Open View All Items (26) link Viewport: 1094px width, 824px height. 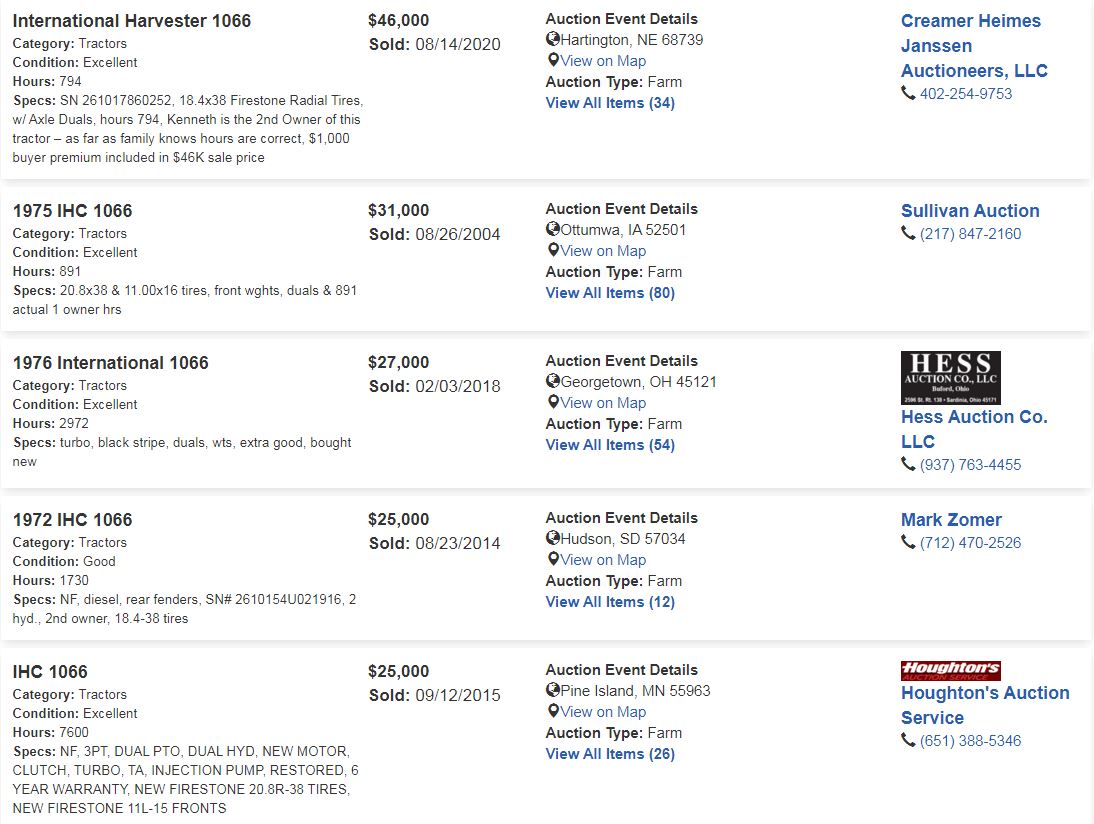coord(610,754)
